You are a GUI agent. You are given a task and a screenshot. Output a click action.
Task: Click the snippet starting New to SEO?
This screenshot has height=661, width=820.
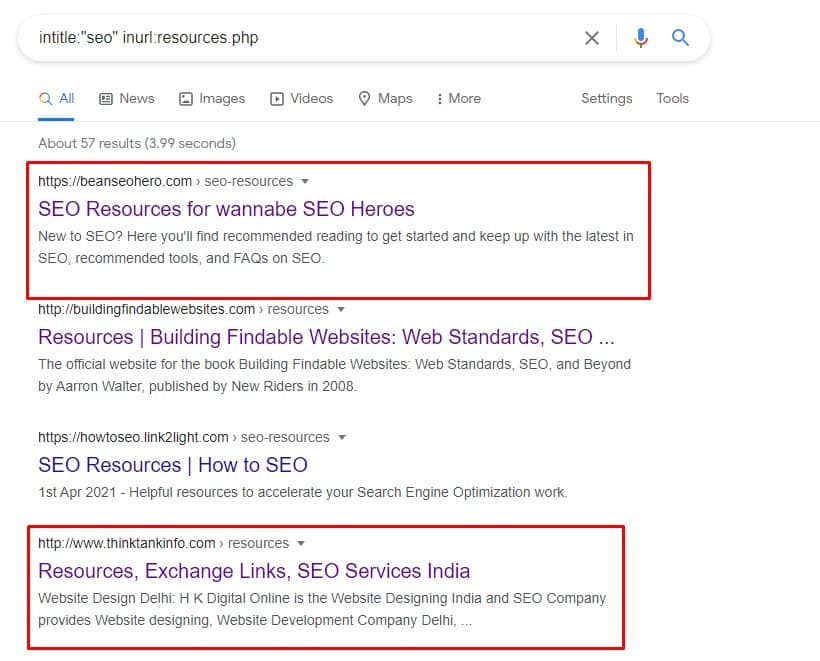coord(336,247)
